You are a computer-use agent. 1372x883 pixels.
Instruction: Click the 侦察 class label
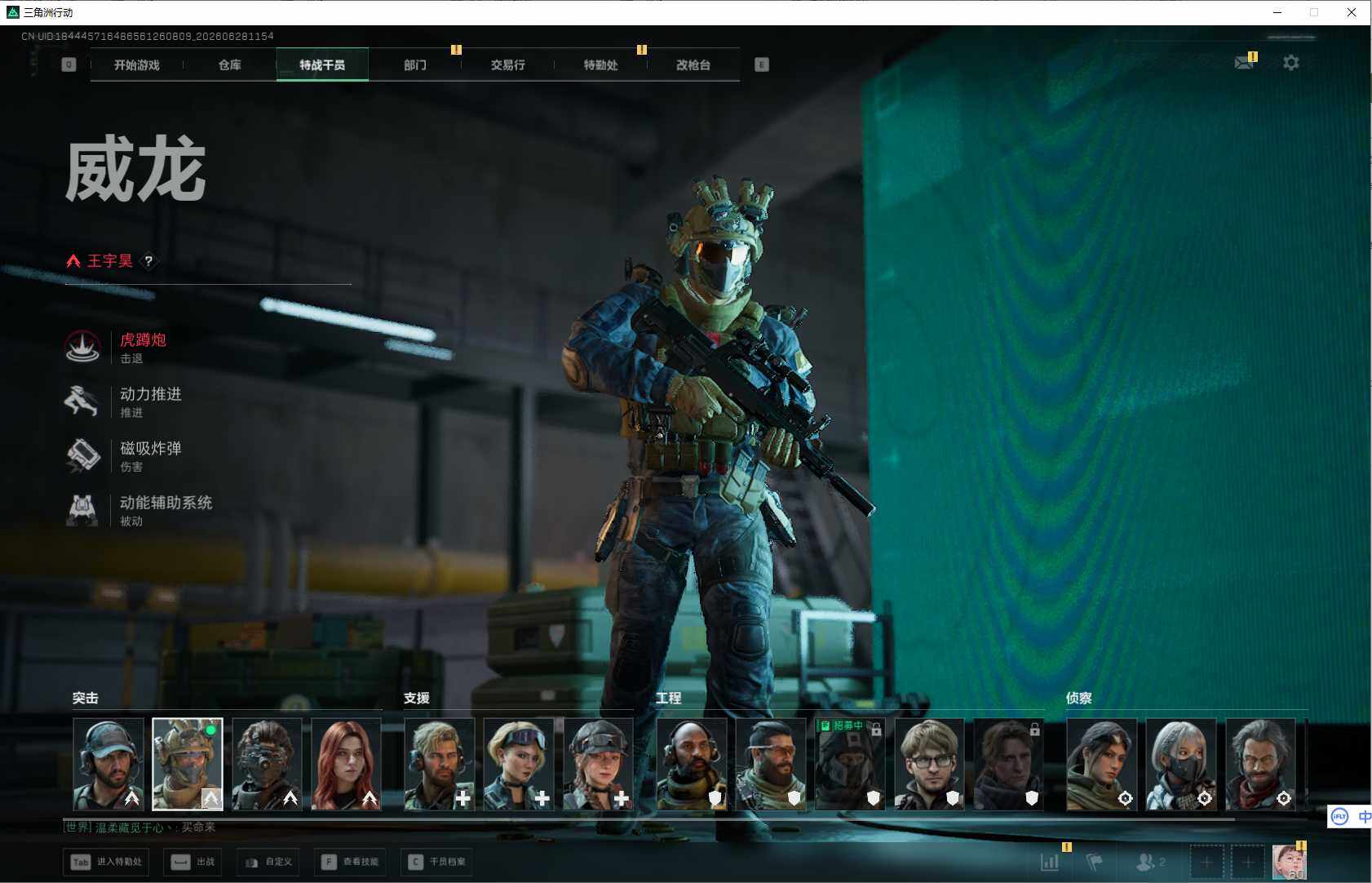[x=1079, y=698]
